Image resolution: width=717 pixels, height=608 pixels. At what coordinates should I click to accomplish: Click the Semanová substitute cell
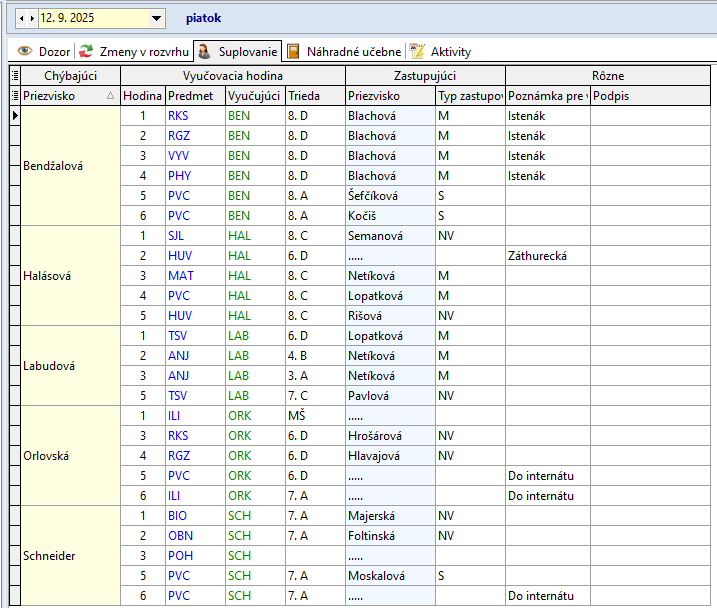391,236
